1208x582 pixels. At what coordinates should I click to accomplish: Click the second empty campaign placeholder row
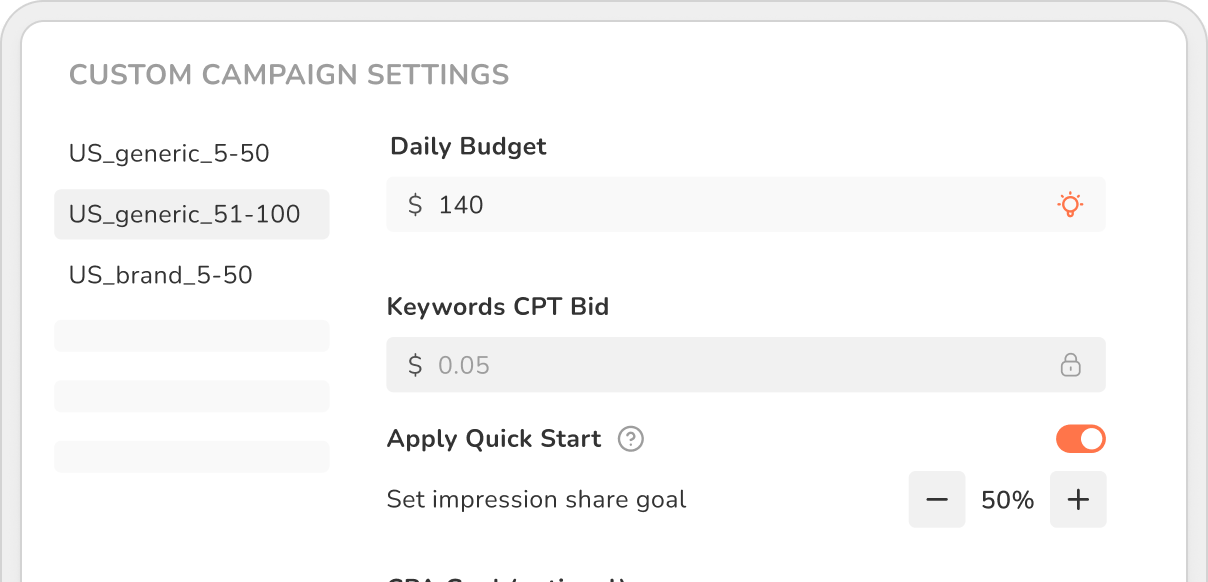[x=191, y=396]
